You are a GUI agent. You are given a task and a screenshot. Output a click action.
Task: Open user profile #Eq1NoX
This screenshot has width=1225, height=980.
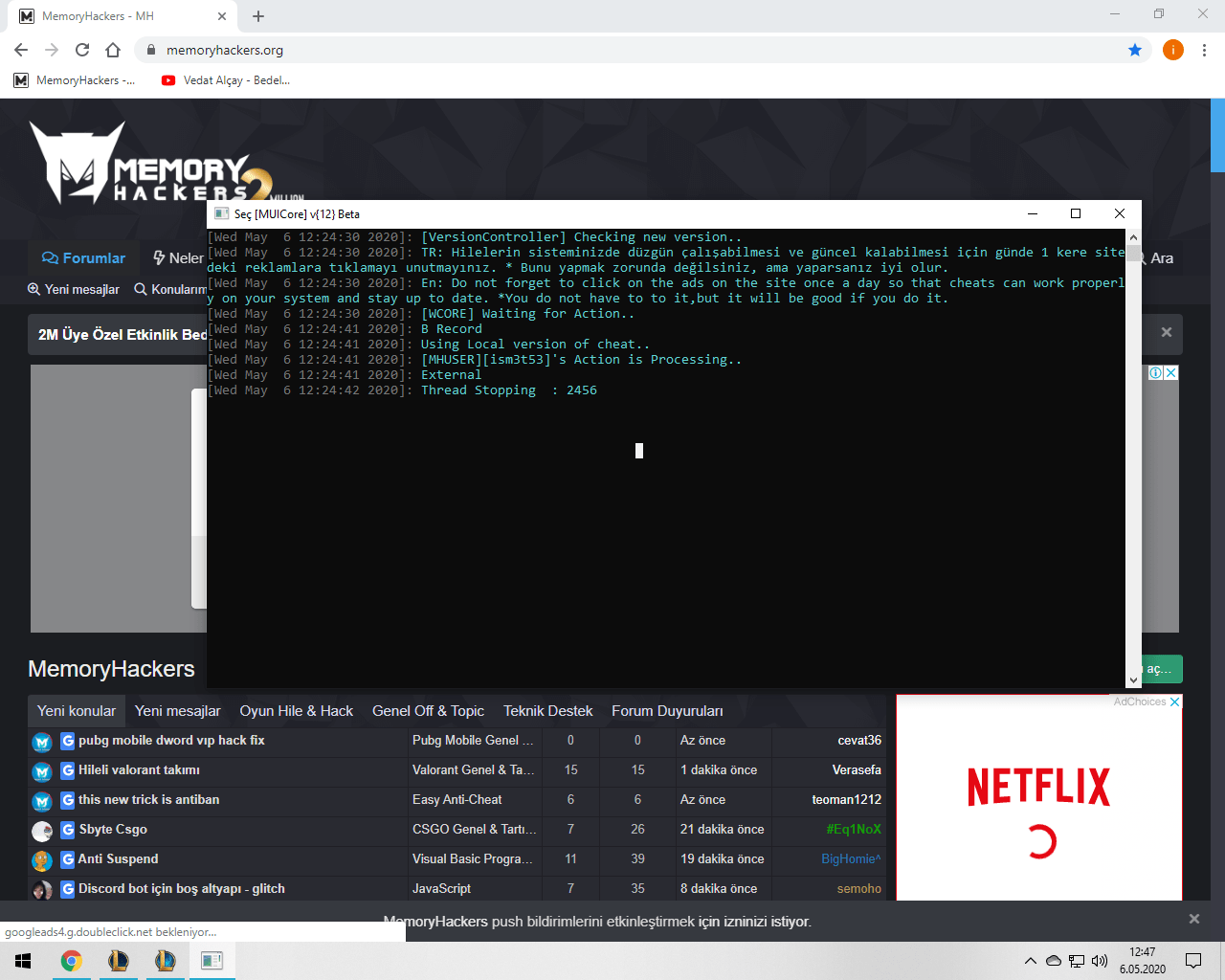[x=854, y=830]
